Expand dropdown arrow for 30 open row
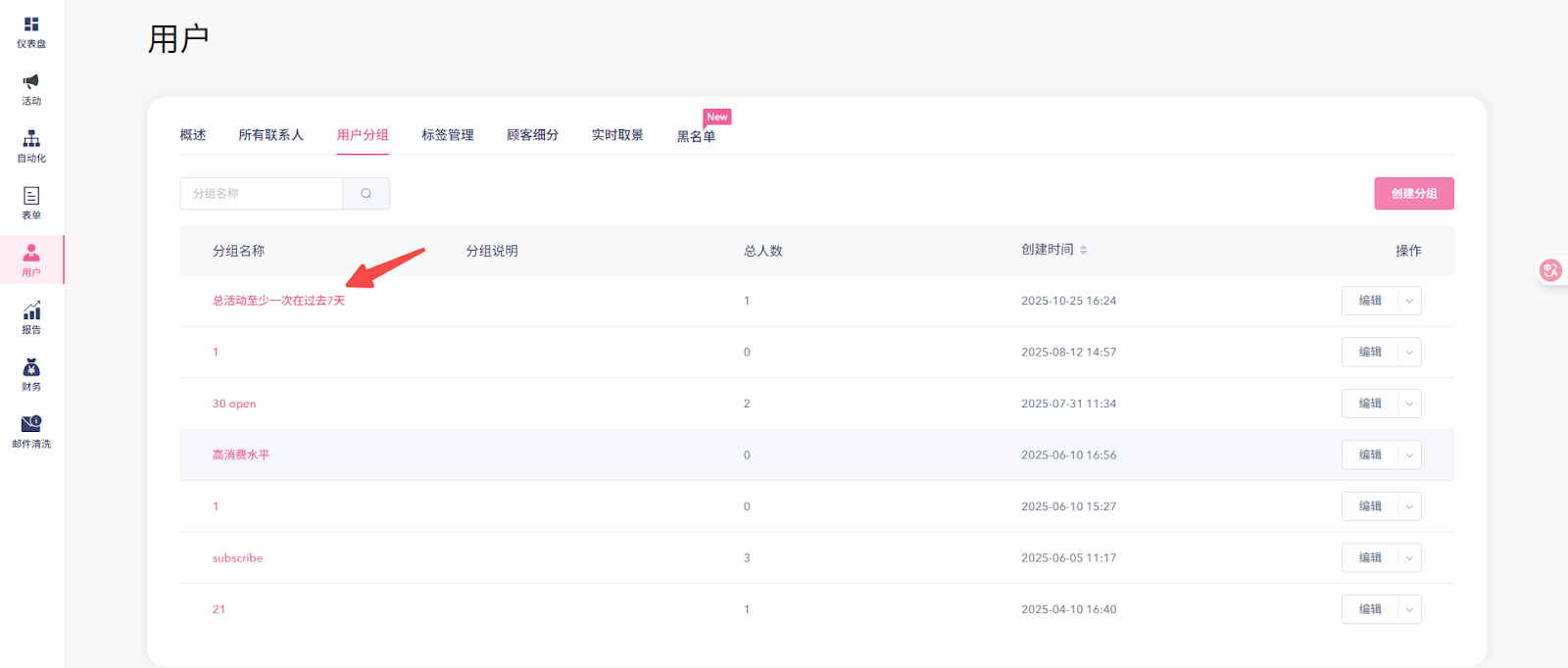1568x668 pixels. (1409, 404)
